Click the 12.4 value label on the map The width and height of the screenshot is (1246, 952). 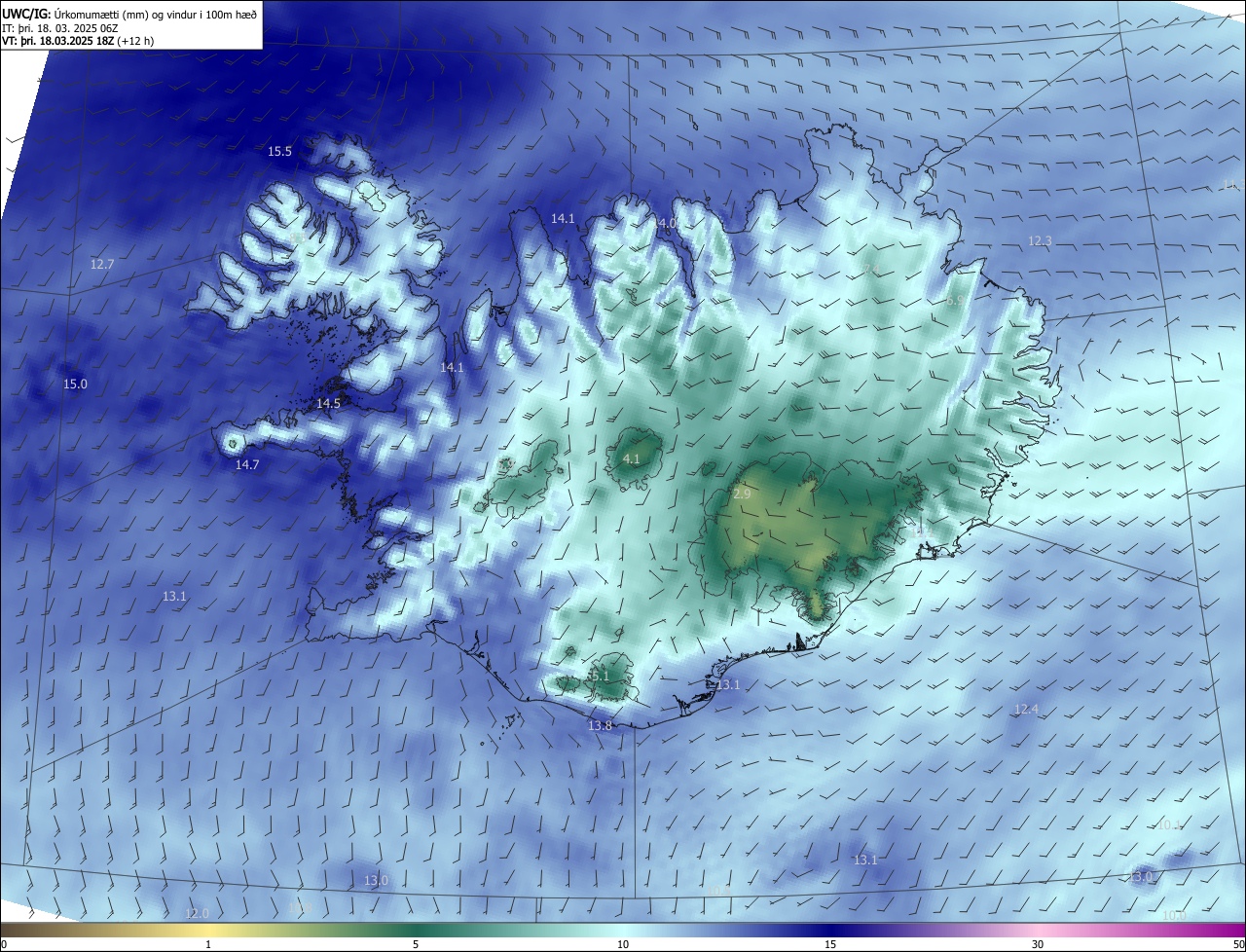[x=1026, y=709]
